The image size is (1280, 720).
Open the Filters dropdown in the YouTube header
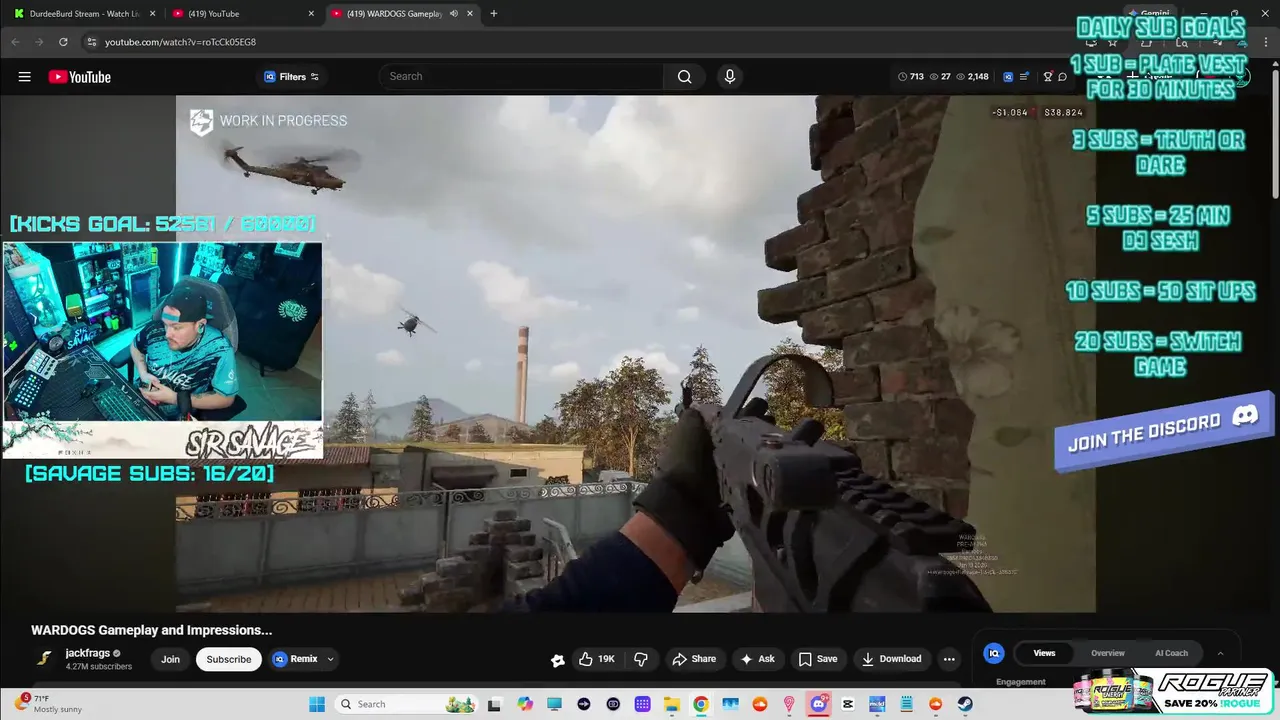[x=291, y=77]
